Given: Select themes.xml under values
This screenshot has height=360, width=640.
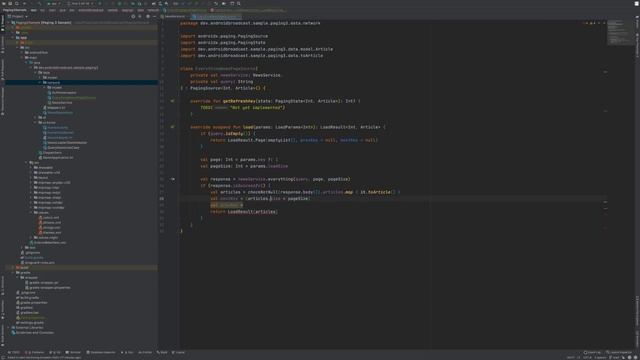Looking at the screenshot, I should [50, 232].
